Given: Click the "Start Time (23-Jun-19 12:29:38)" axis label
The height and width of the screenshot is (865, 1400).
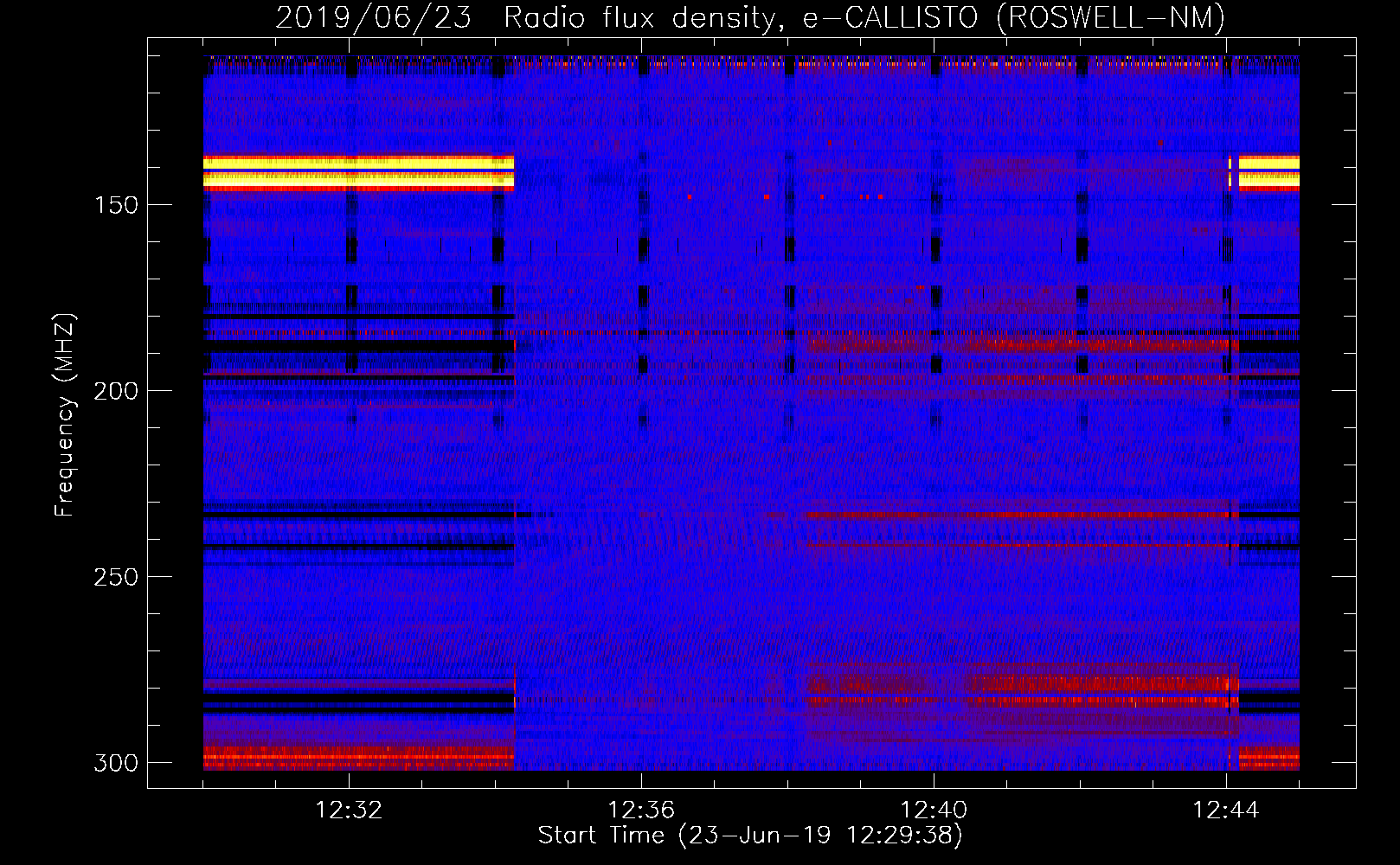Looking at the screenshot, I should pyautogui.click(x=750, y=836).
